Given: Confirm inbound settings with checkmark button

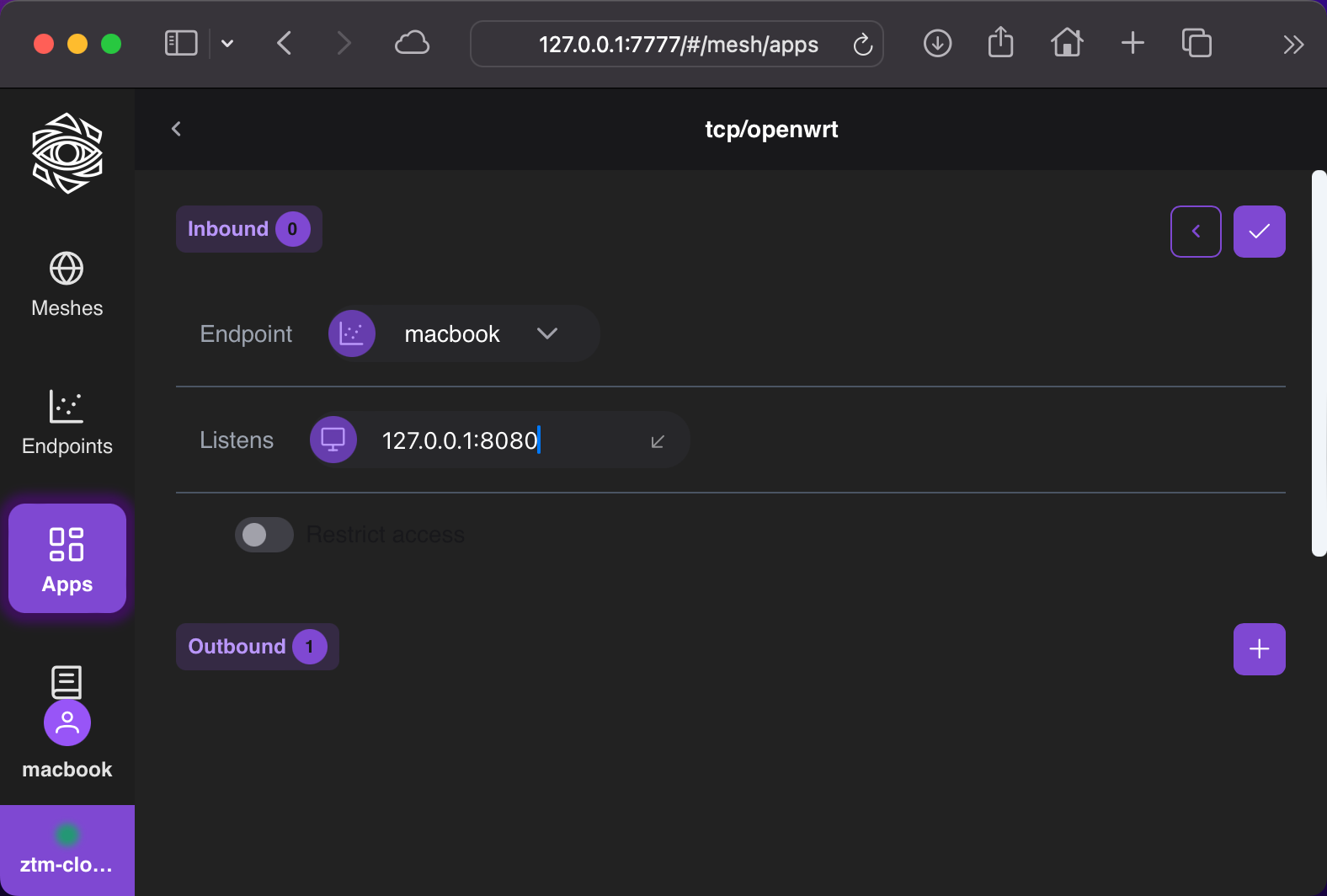Looking at the screenshot, I should tap(1259, 232).
